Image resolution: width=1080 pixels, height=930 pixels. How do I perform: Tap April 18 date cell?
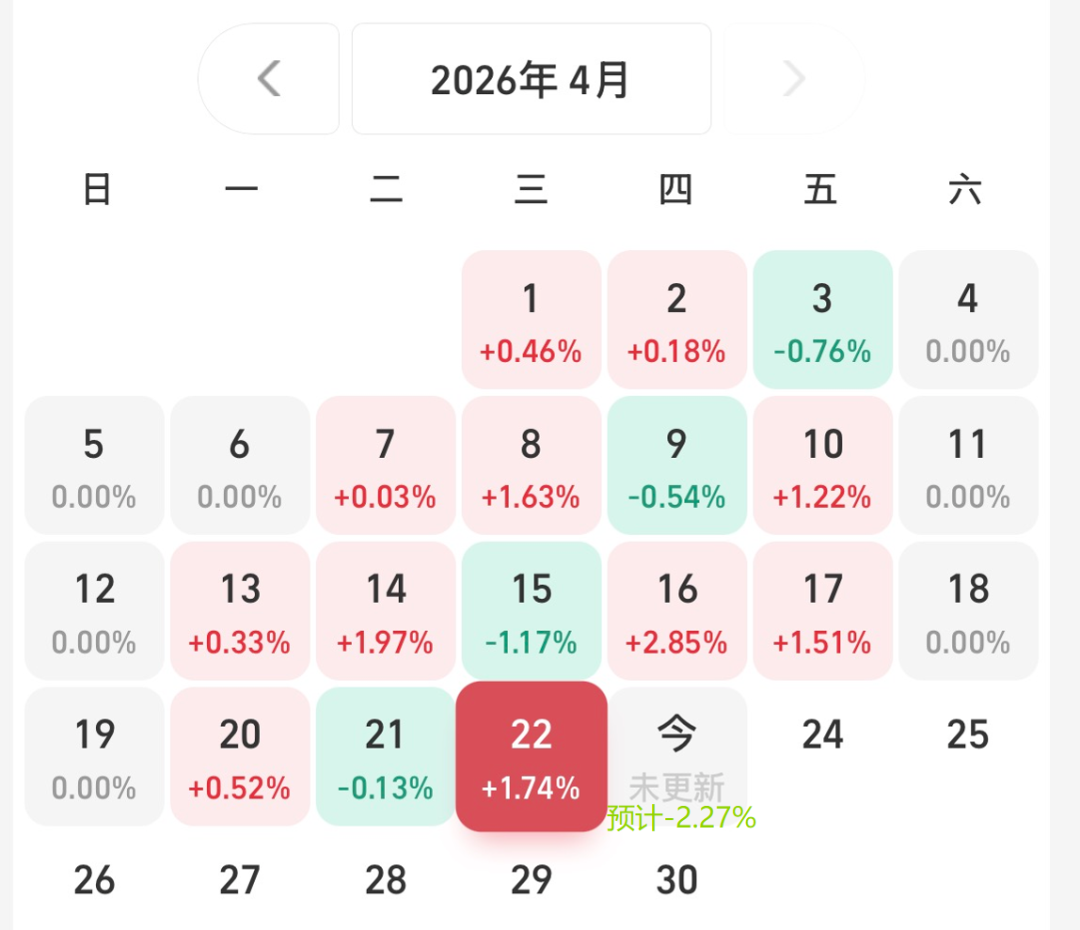click(968, 611)
